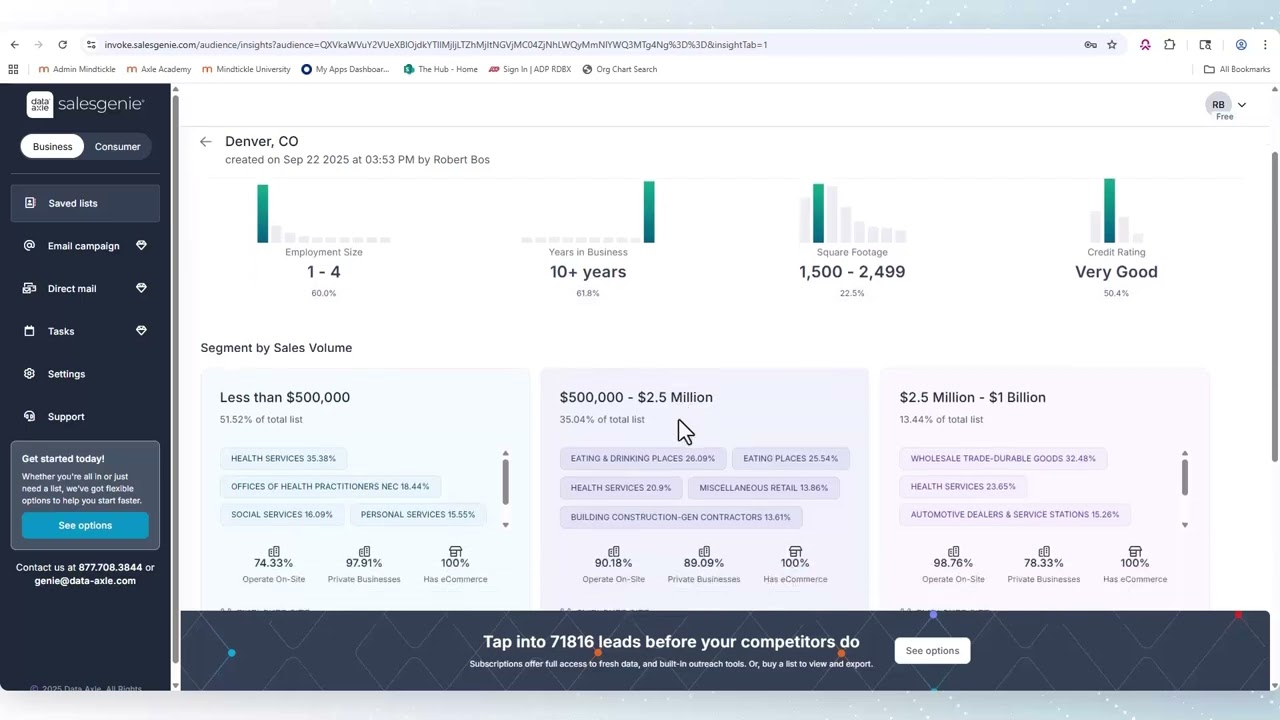Click premium diamond badge next to Email campaign

[141, 246]
